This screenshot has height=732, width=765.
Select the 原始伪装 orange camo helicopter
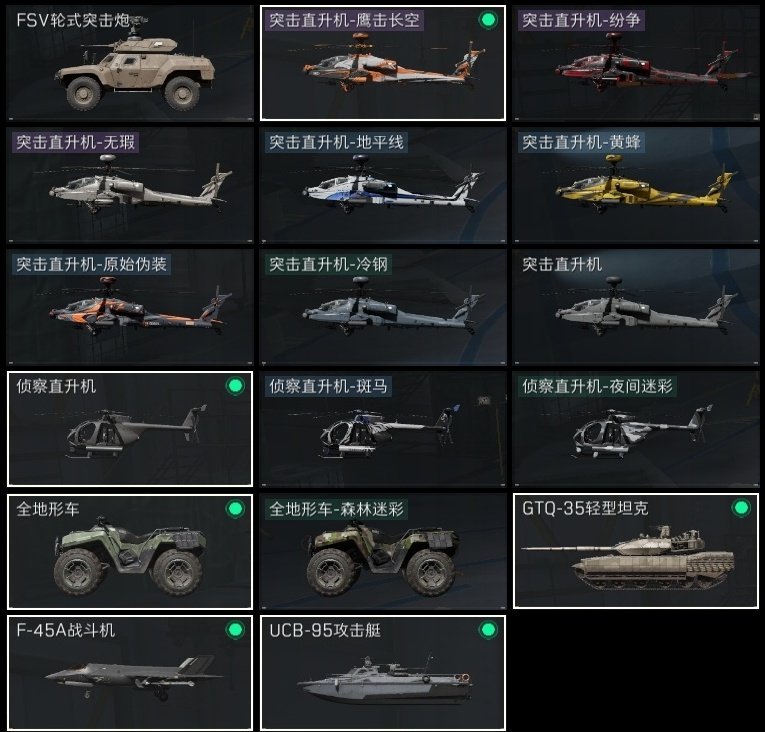[x=130, y=307]
